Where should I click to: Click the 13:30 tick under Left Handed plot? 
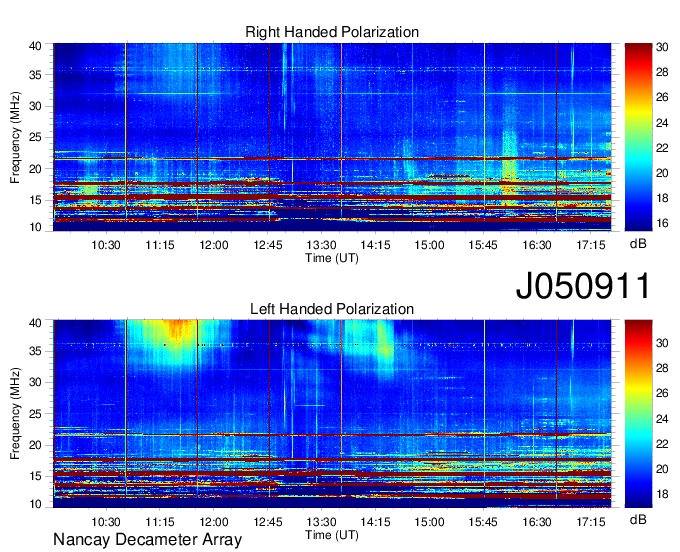tap(321, 522)
